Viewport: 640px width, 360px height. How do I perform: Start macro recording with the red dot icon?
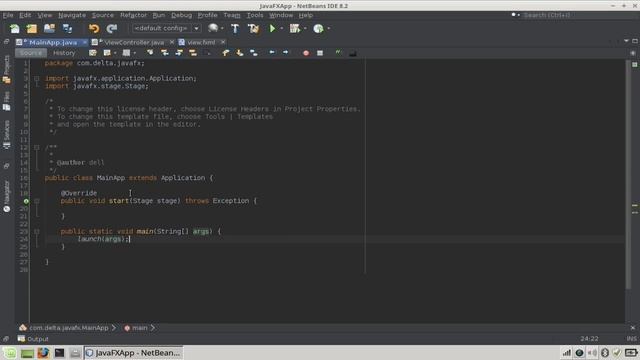point(306,53)
